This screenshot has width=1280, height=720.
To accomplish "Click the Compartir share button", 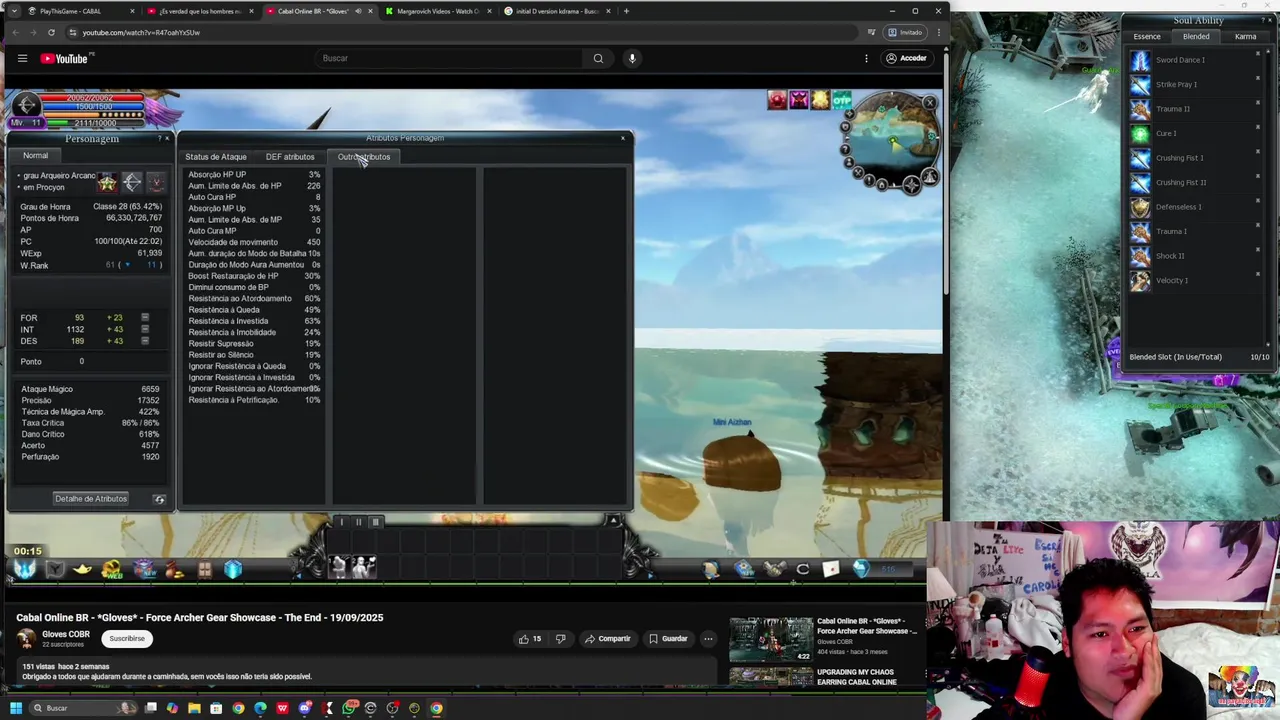I will (x=608, y=638).
